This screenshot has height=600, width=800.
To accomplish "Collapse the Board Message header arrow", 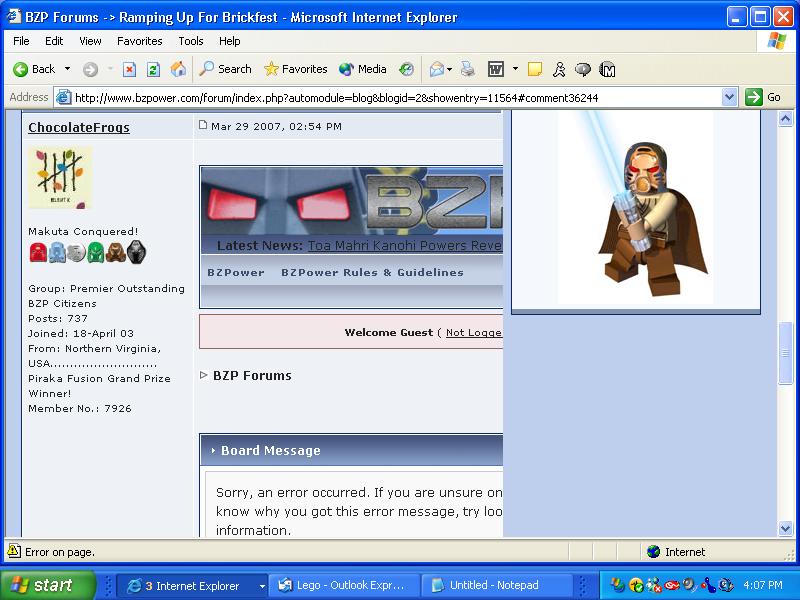I will [x=213, y=451].
